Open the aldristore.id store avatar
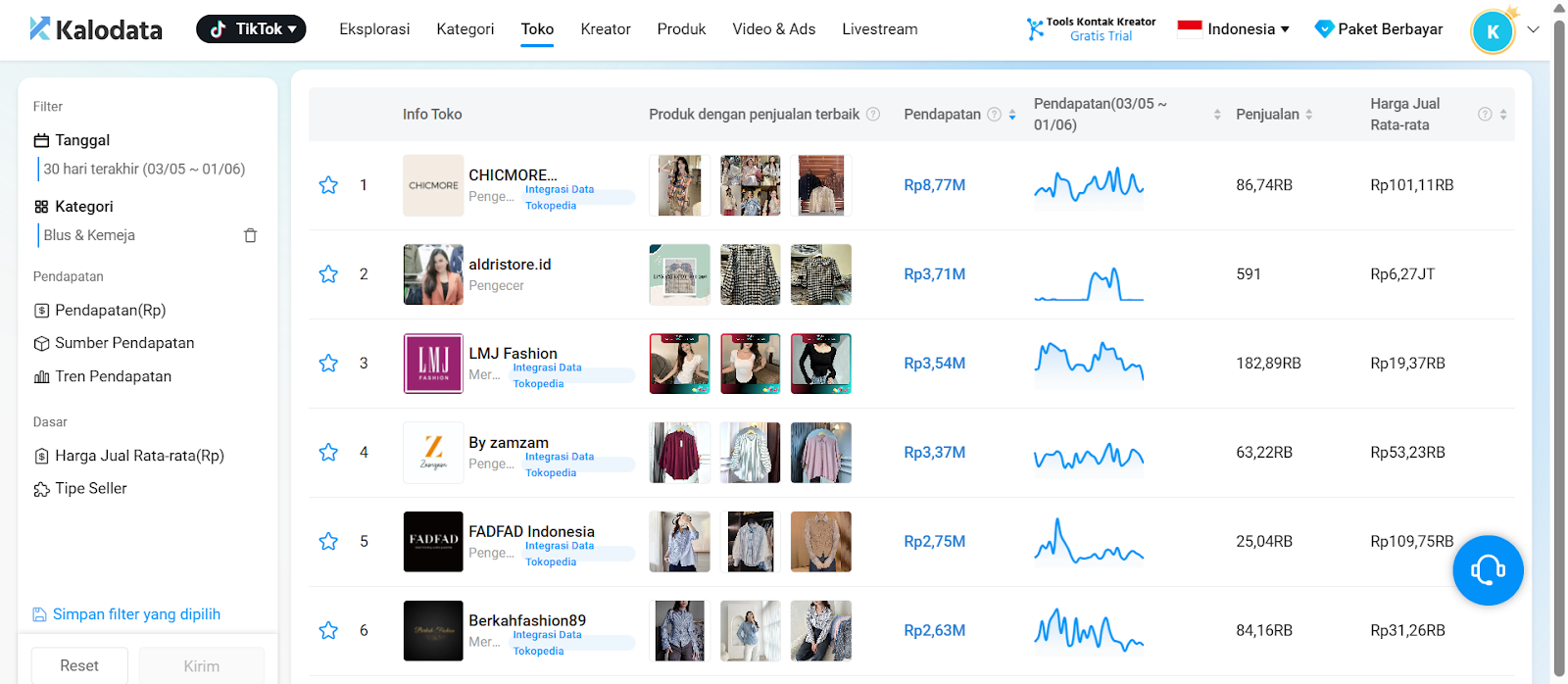Image resolution: width=1568 pixels, height=684 pixels. [x=433, y=274]
